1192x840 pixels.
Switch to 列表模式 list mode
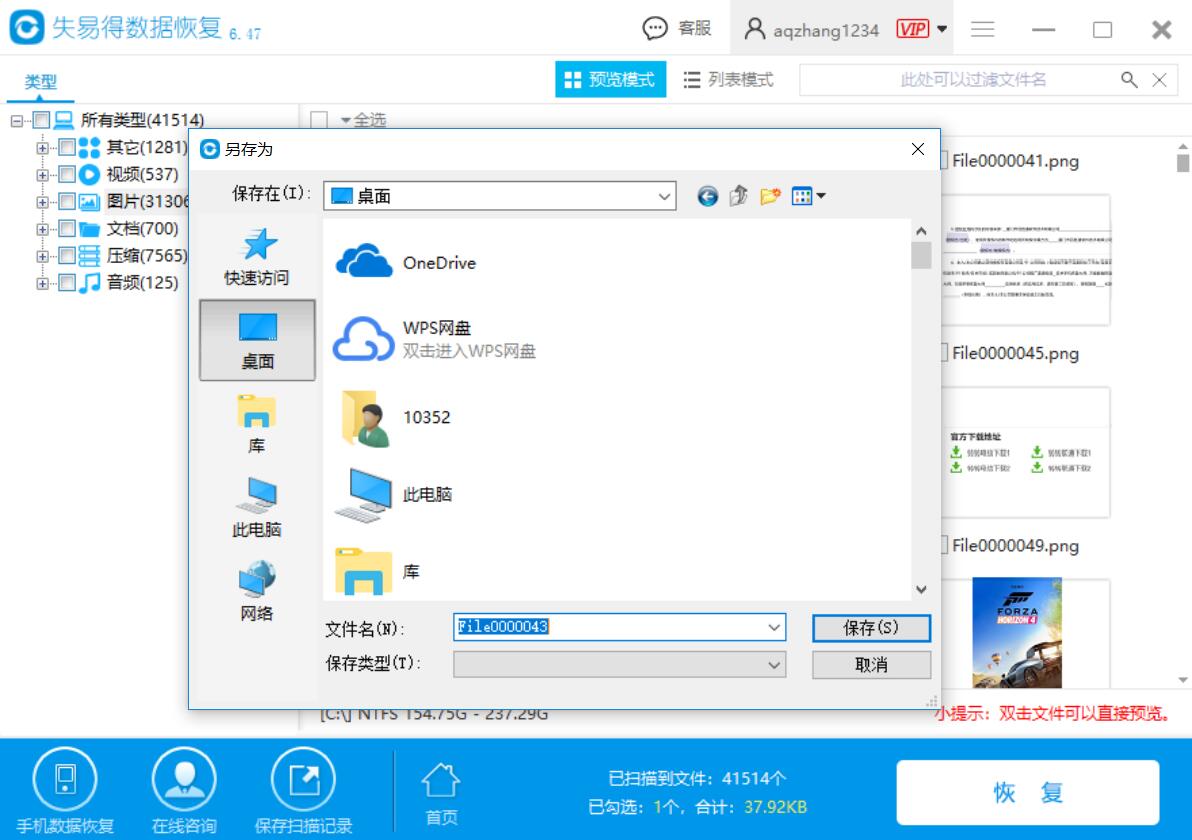728,80
